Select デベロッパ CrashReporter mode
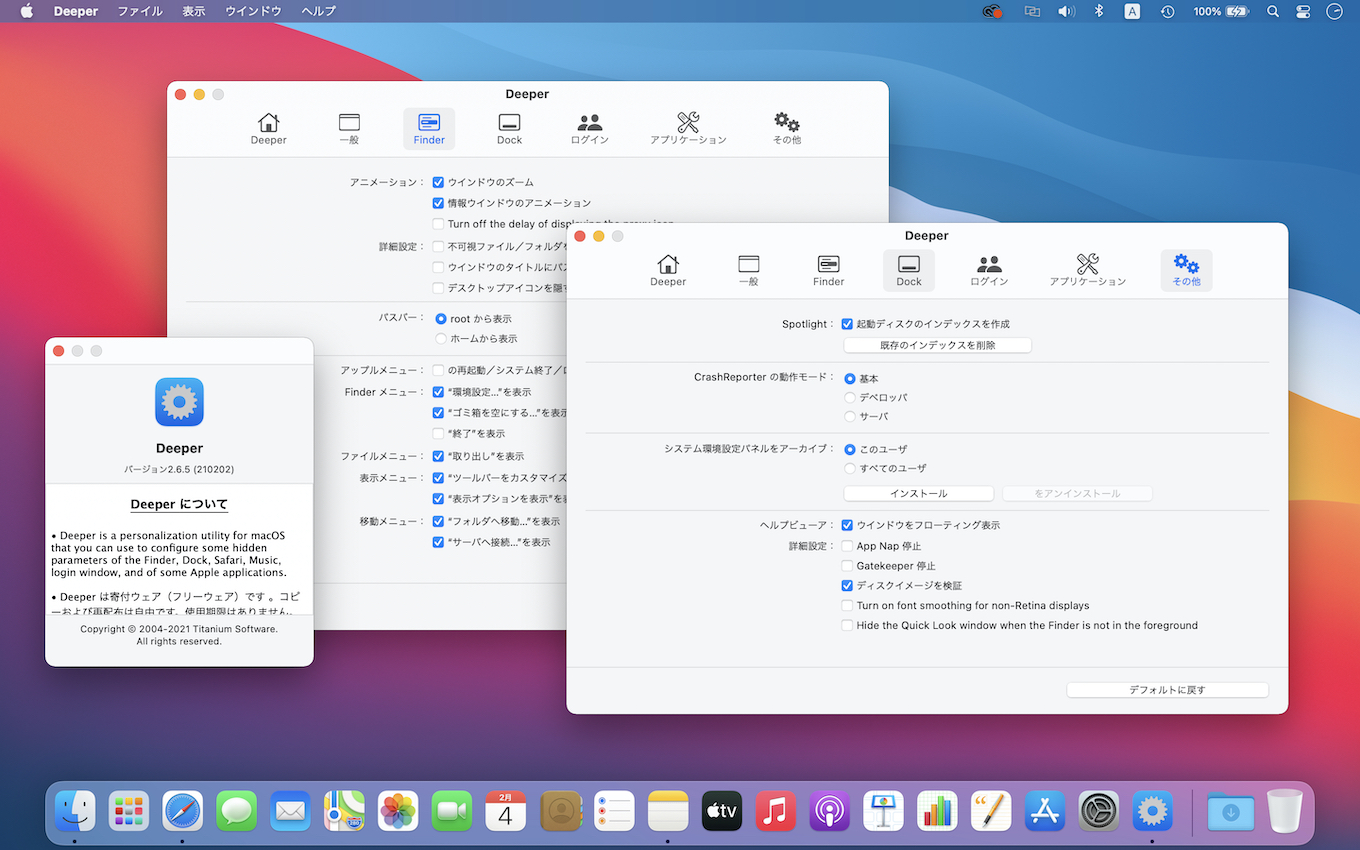Screen dimensions: 1360x850 [x=850, y=398]
